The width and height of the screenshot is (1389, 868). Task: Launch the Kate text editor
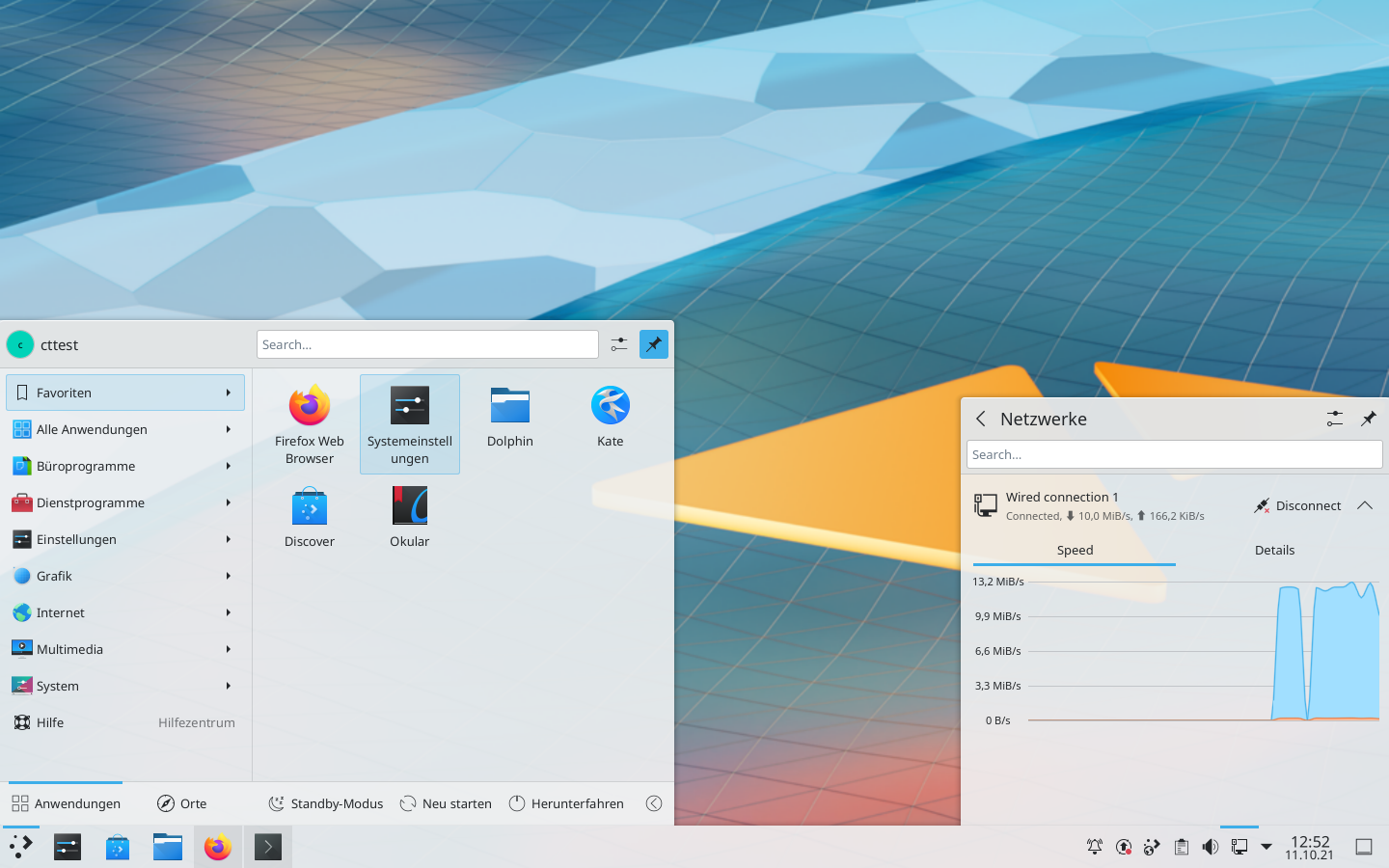pyautogui.click(x=610, y=416)
